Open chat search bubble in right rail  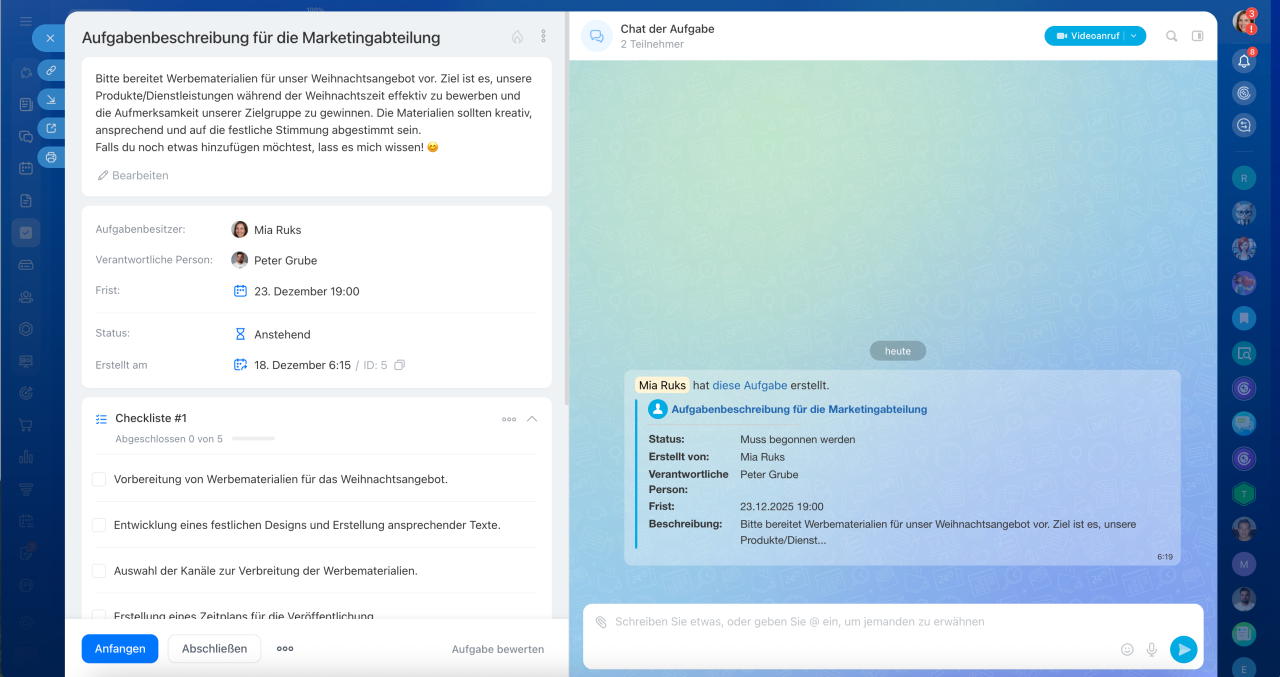tap(1244, 125)
